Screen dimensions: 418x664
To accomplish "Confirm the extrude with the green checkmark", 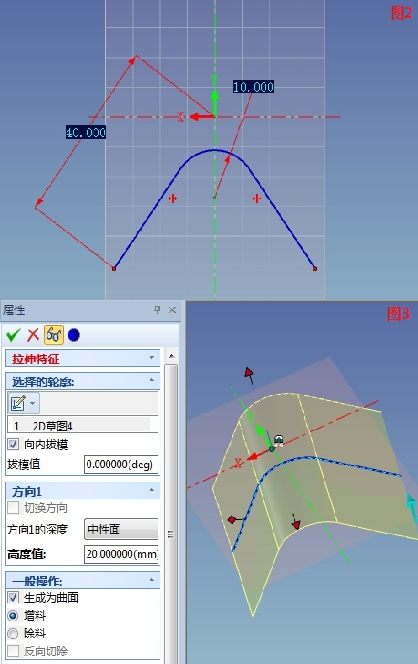I will click(13, 335).
